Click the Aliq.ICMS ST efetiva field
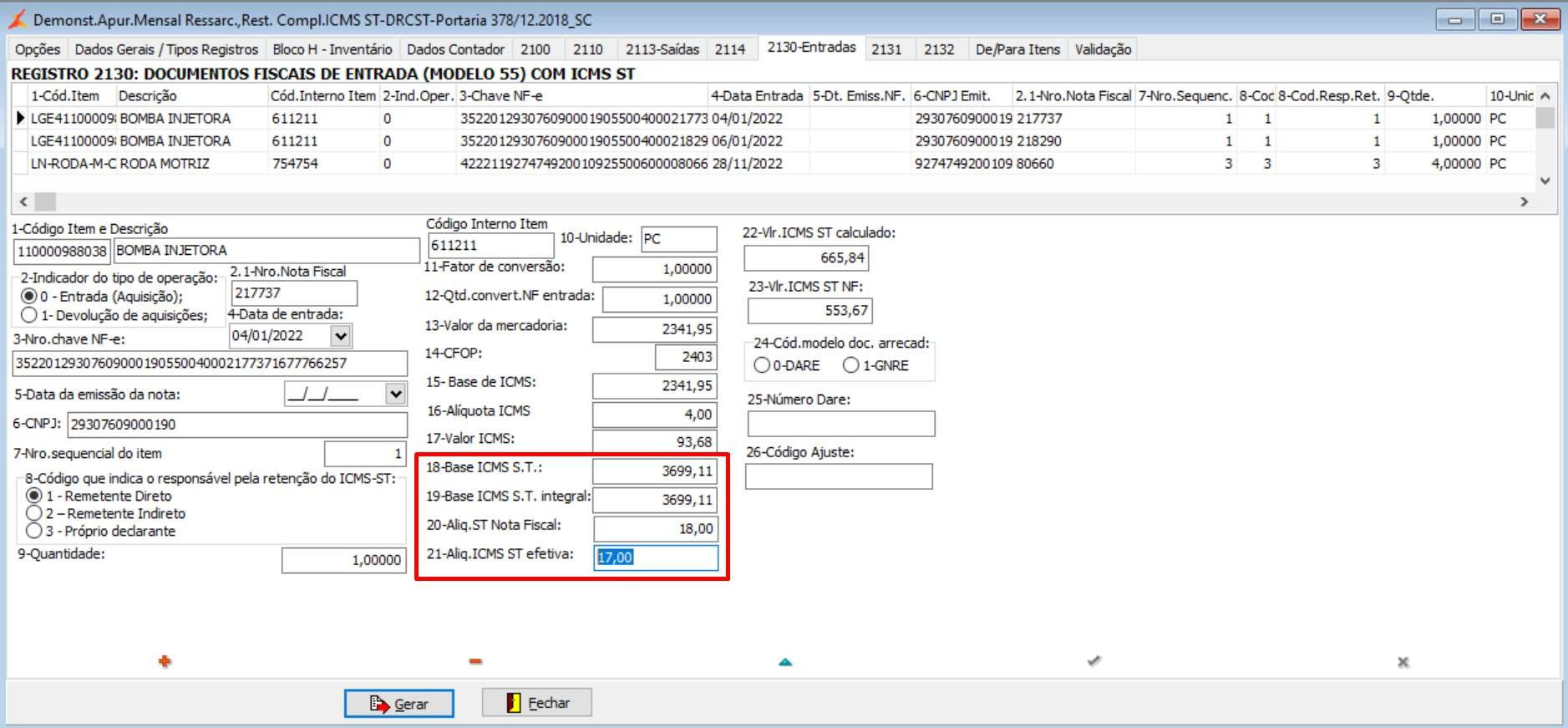The image size is (1568, 728). pos(656,557)
